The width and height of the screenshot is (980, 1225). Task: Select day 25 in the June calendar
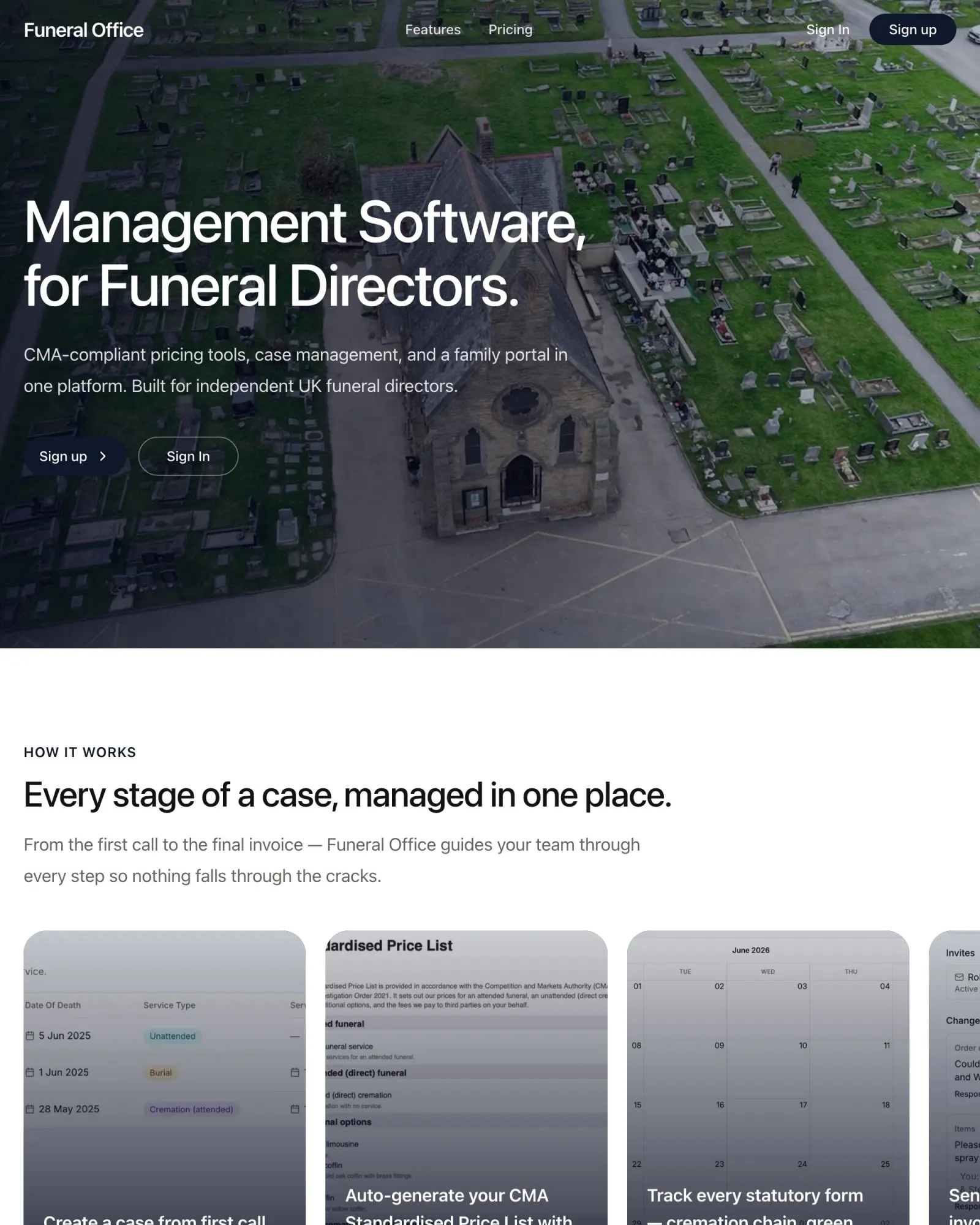(885, 1164)
